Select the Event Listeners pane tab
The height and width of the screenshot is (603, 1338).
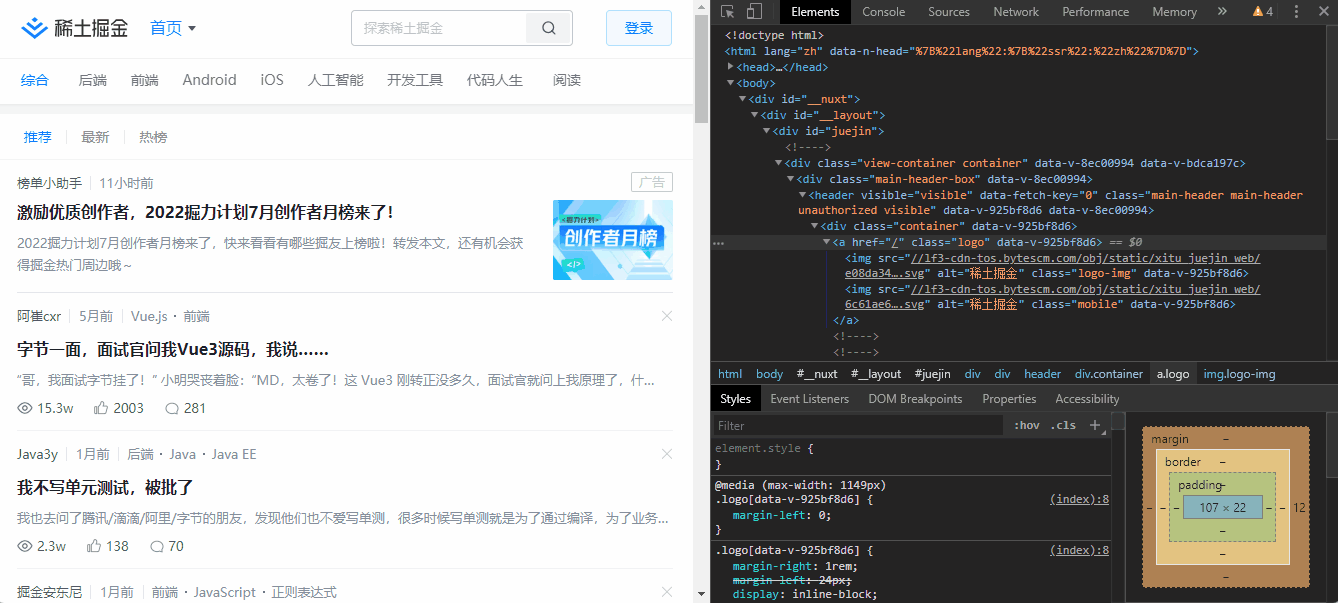pyautogui.click(x=809, y=399)
